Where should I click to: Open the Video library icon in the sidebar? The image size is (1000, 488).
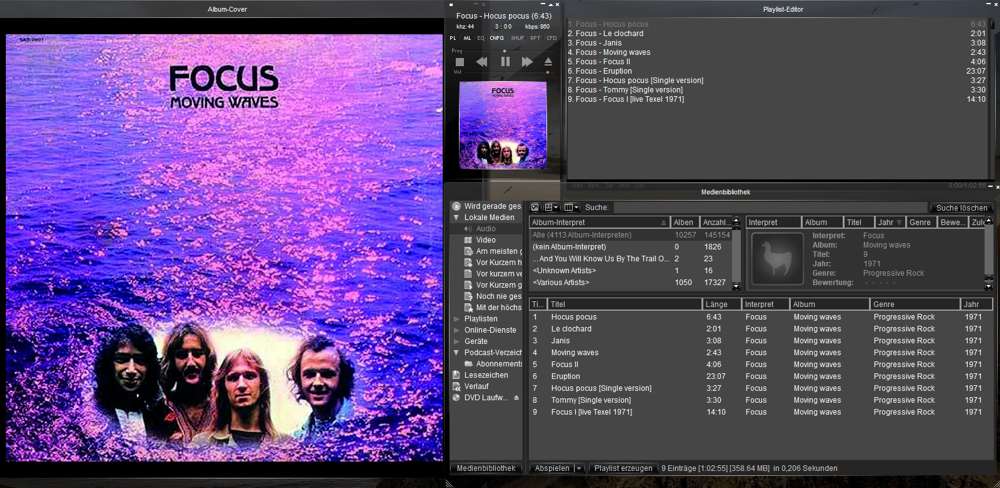click(x=468, y=240)
